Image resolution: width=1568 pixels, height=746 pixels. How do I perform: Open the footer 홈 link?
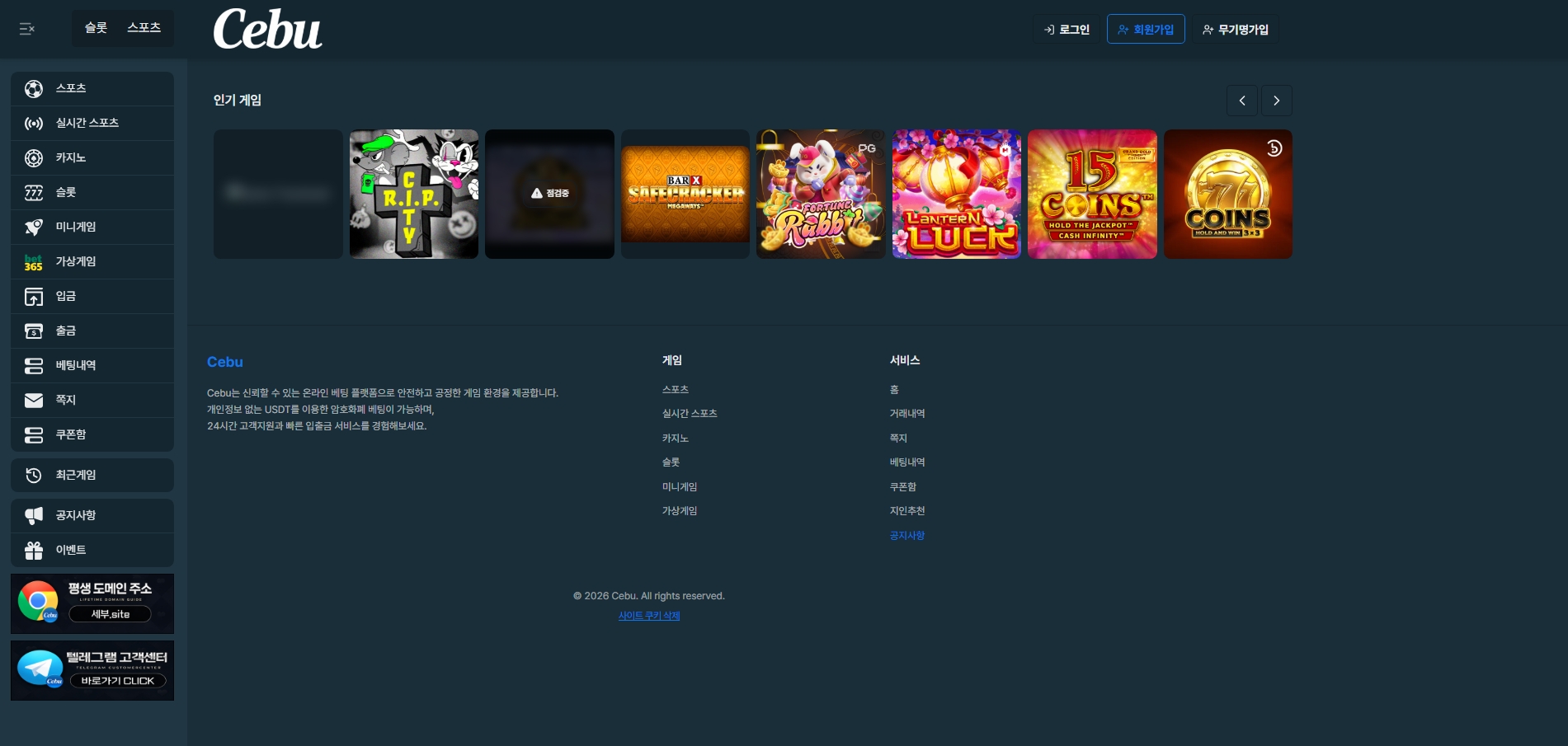(x=894, y=389)
